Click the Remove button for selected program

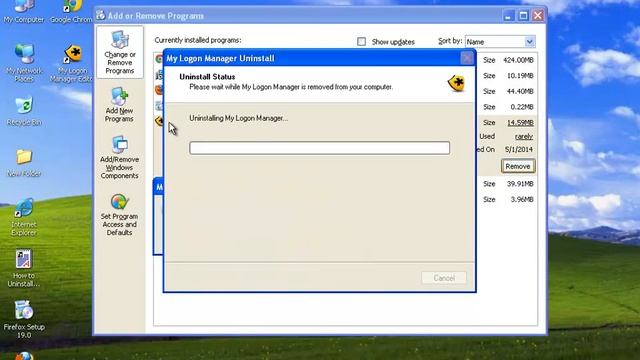pos(518,166)
